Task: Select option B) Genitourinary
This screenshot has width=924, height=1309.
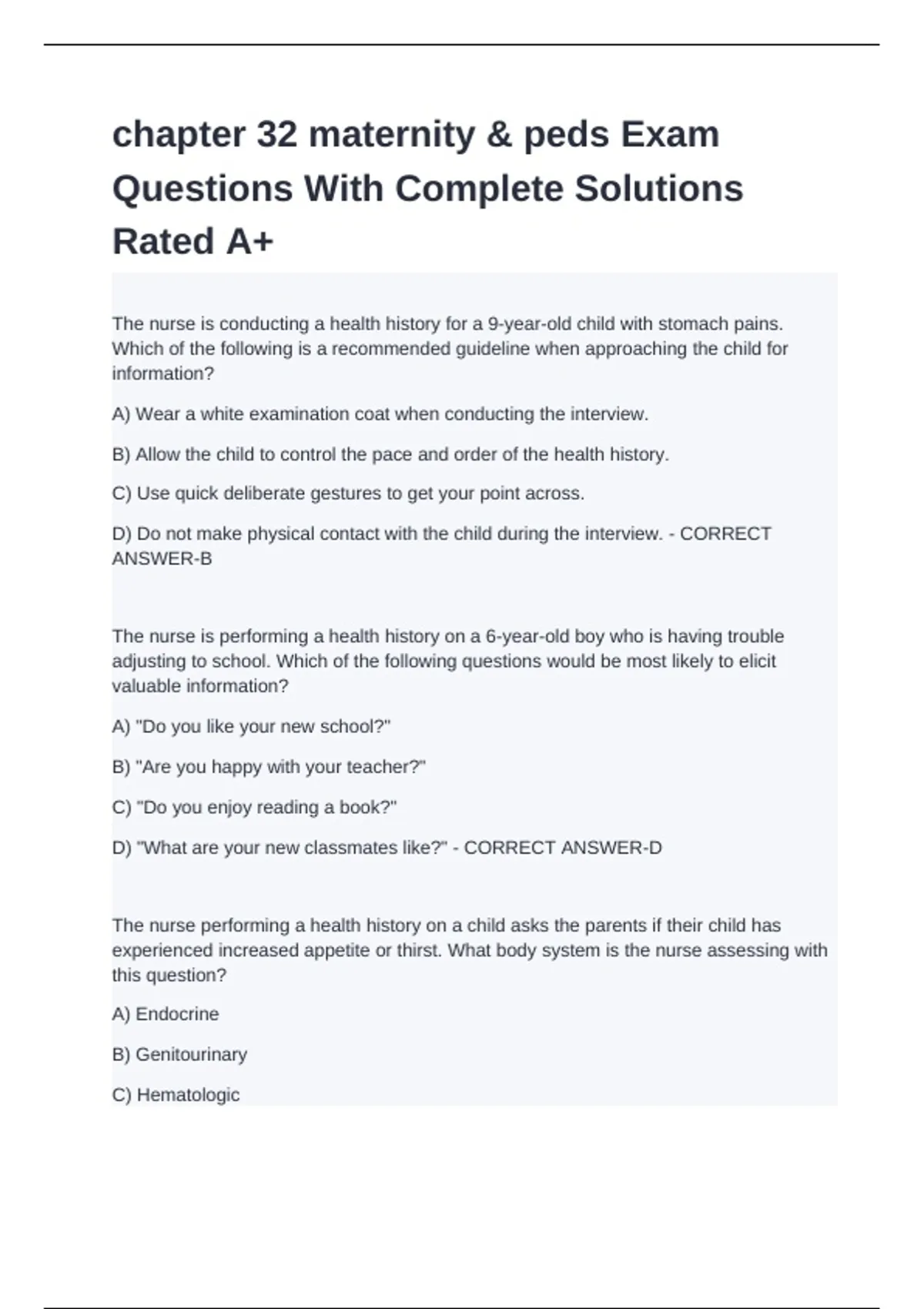Action: (179, 1055)
